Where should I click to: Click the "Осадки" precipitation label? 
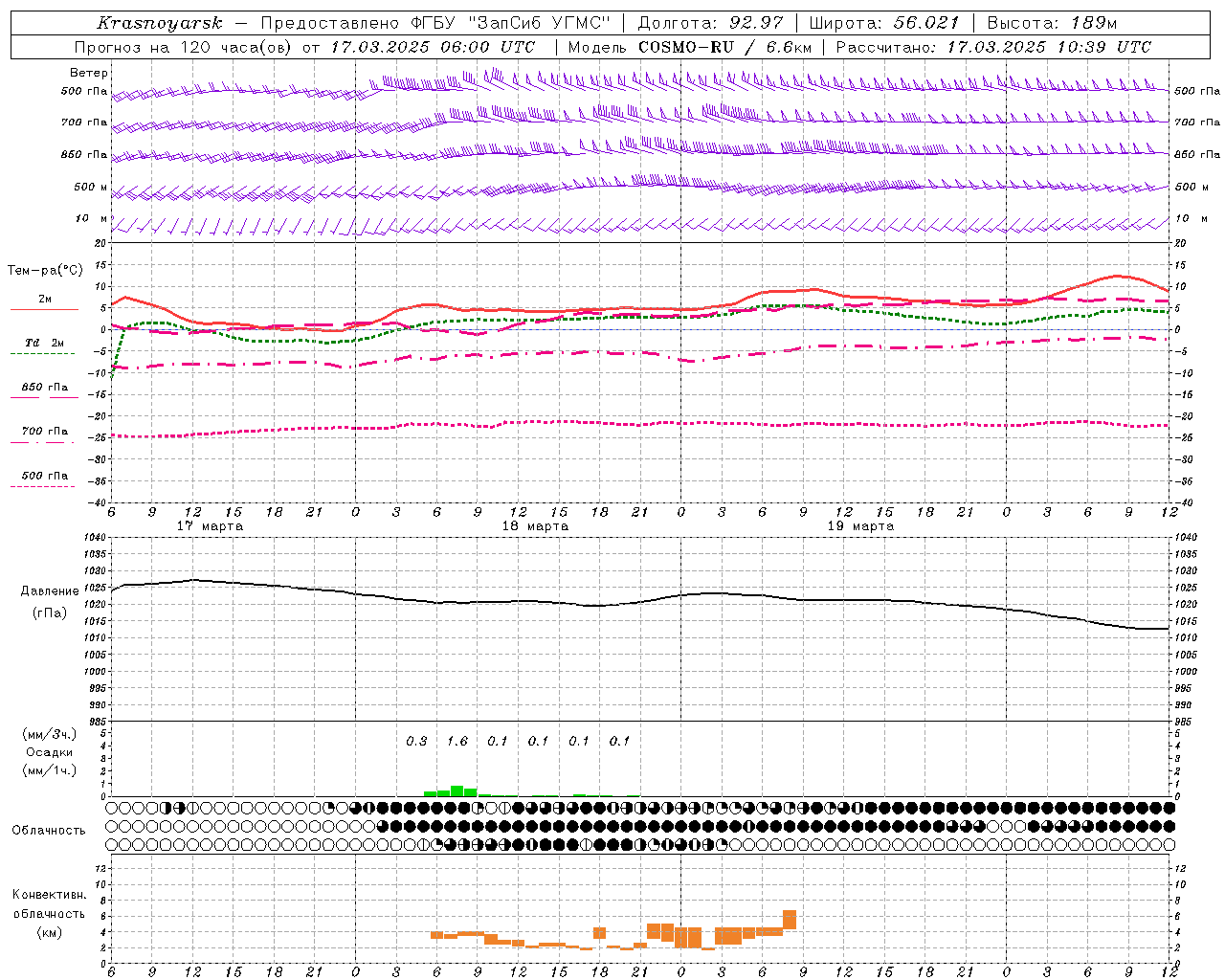[50, 752]
